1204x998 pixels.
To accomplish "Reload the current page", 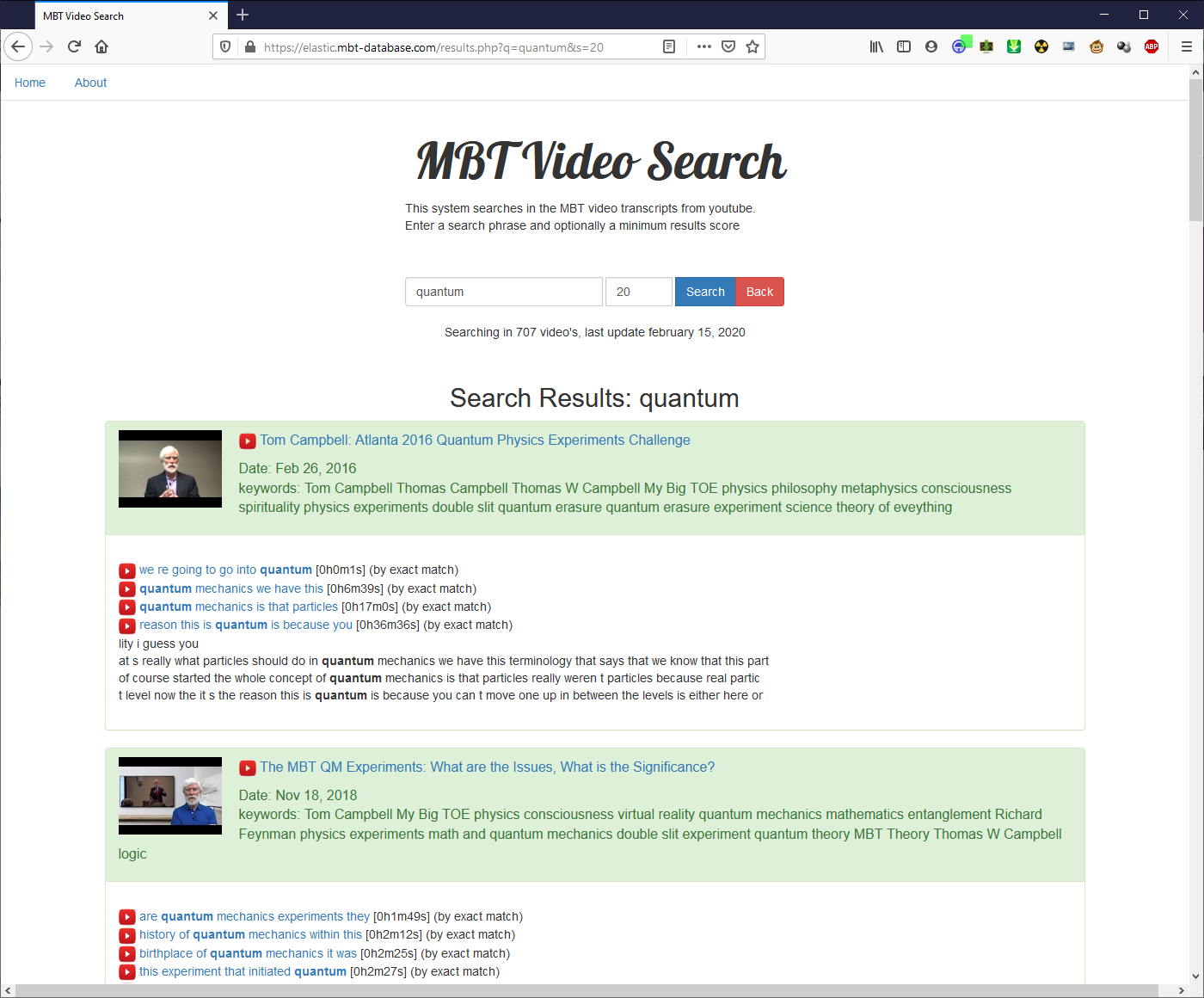I will (x=74, y=46).
